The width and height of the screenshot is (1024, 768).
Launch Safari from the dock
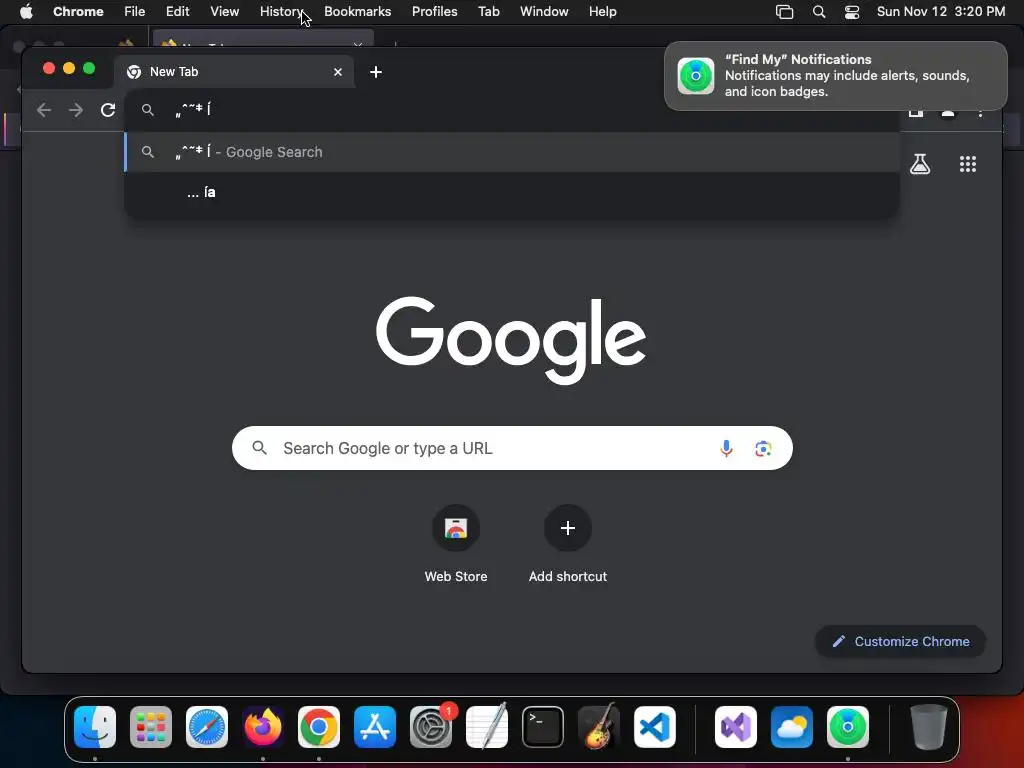coord(207,727)
